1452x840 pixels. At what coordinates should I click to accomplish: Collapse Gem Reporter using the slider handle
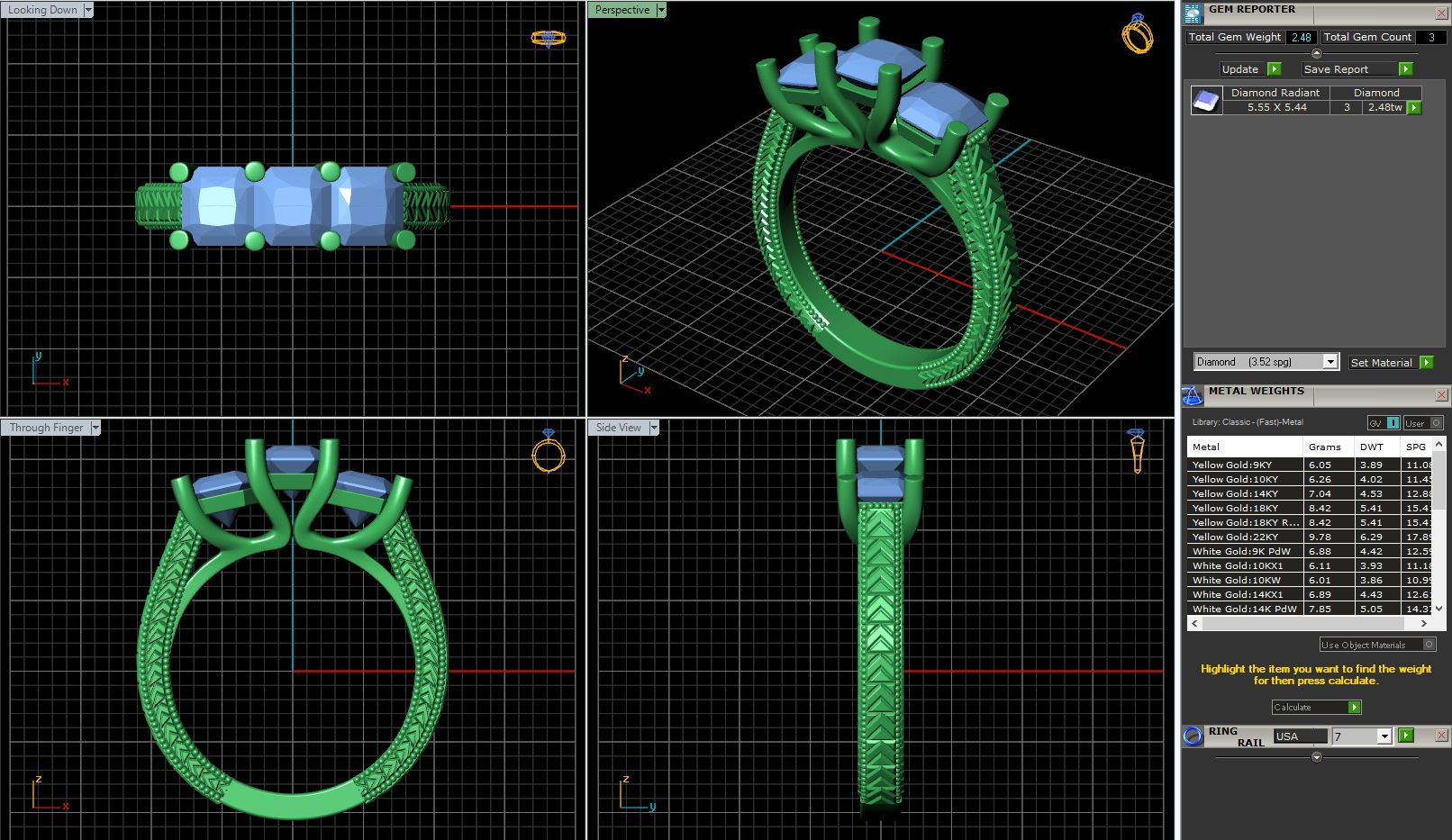point(1316,53)
